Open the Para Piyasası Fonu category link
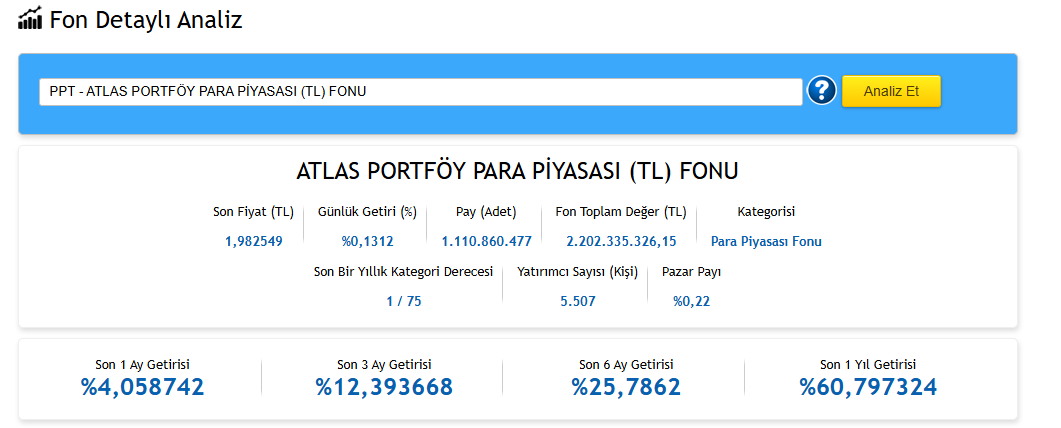The width and height of the screenshot is (1061, 428). click(x=766, y=241)
